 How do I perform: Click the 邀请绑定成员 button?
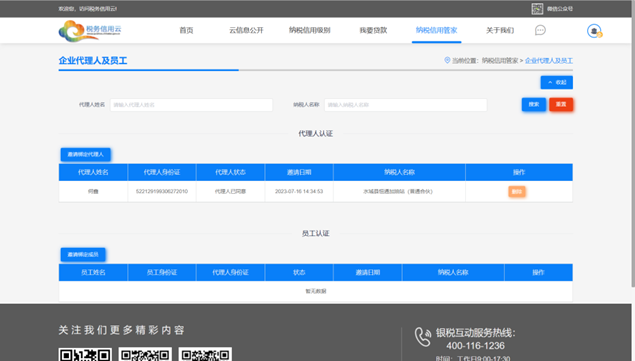(x=83, y=254)
